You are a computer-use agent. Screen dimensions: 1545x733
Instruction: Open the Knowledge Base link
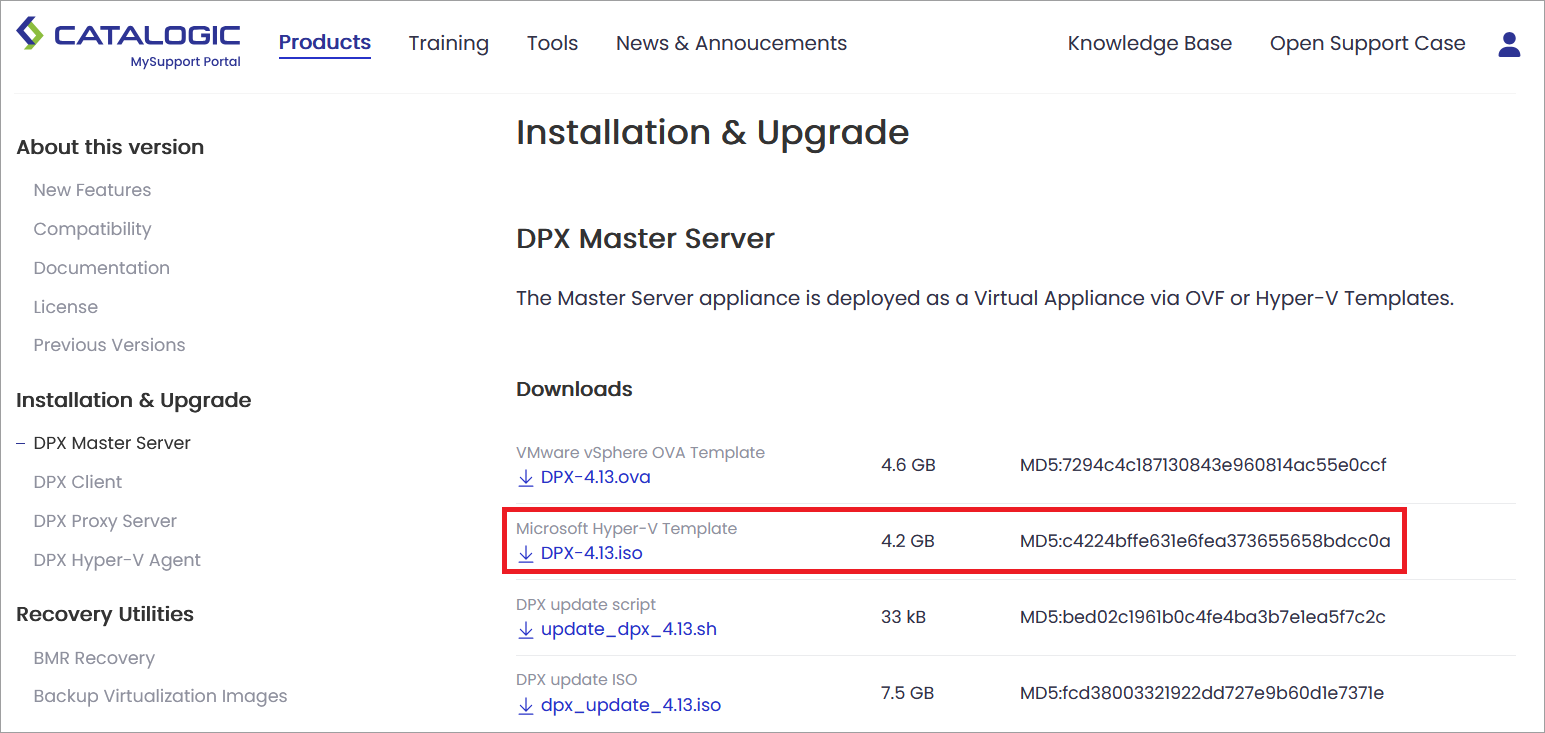click(x=1149, y=44)
